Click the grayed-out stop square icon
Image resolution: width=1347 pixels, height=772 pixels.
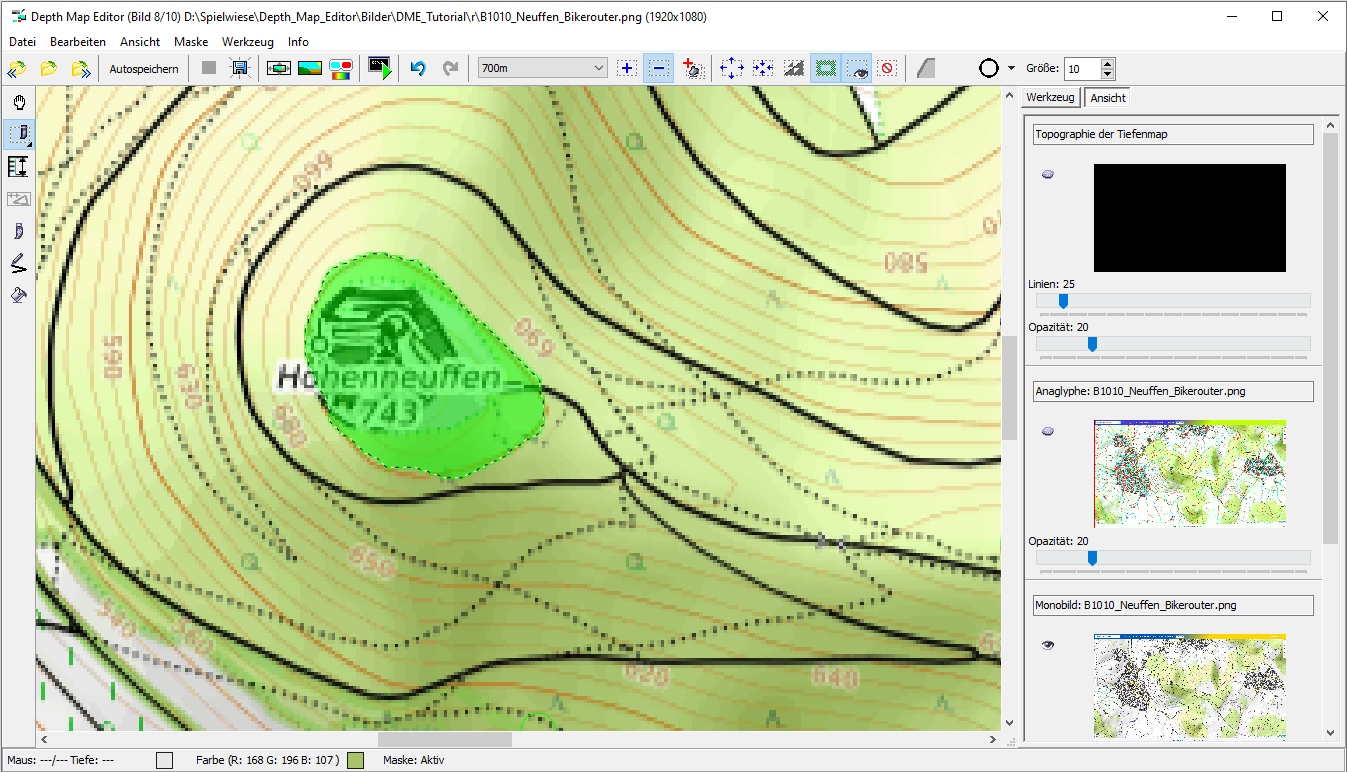point(208,68)
